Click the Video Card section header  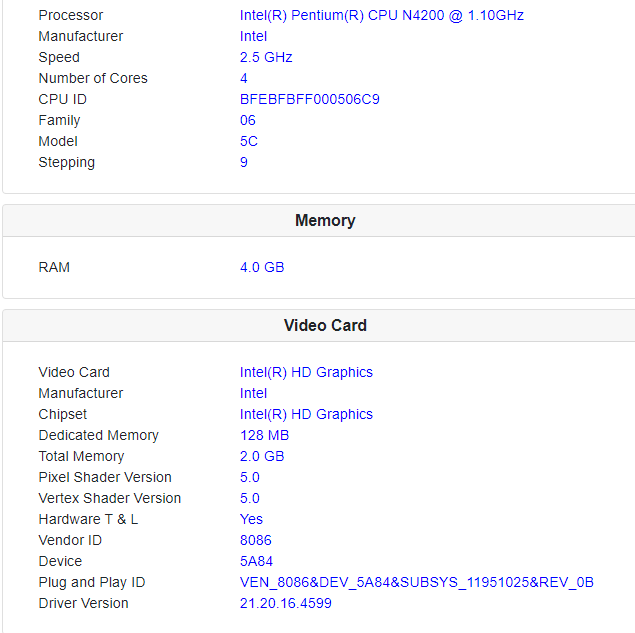pos(325,325)
